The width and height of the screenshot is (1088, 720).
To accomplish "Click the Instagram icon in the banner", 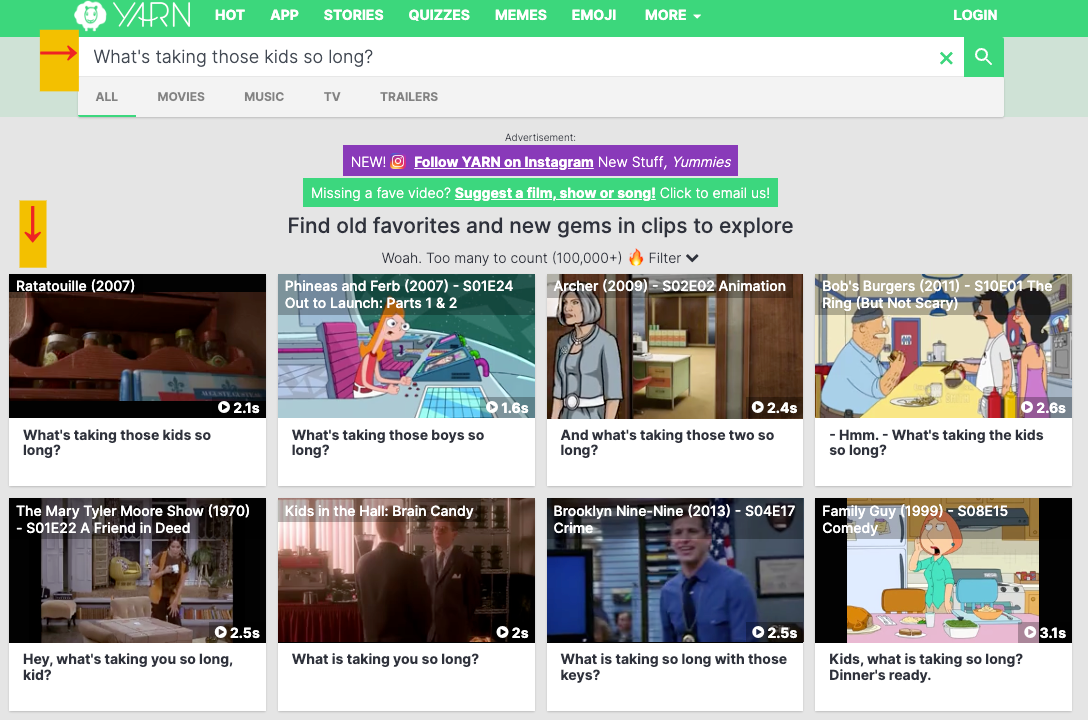I will click(x=398, y=162).
